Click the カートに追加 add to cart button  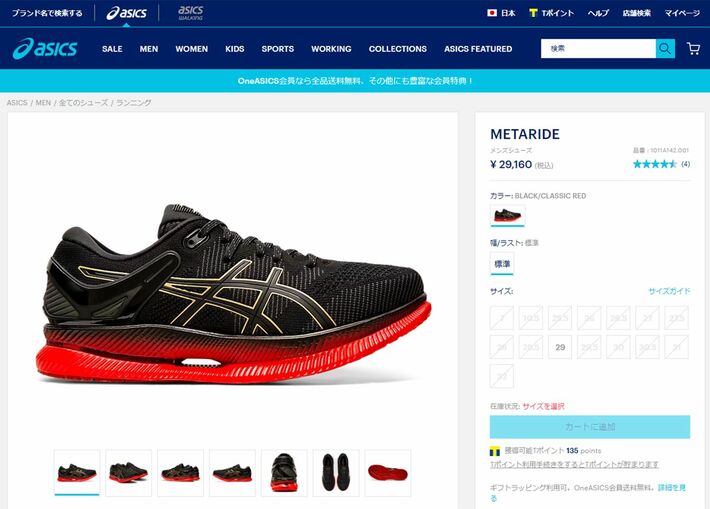[x=590, y=427]
